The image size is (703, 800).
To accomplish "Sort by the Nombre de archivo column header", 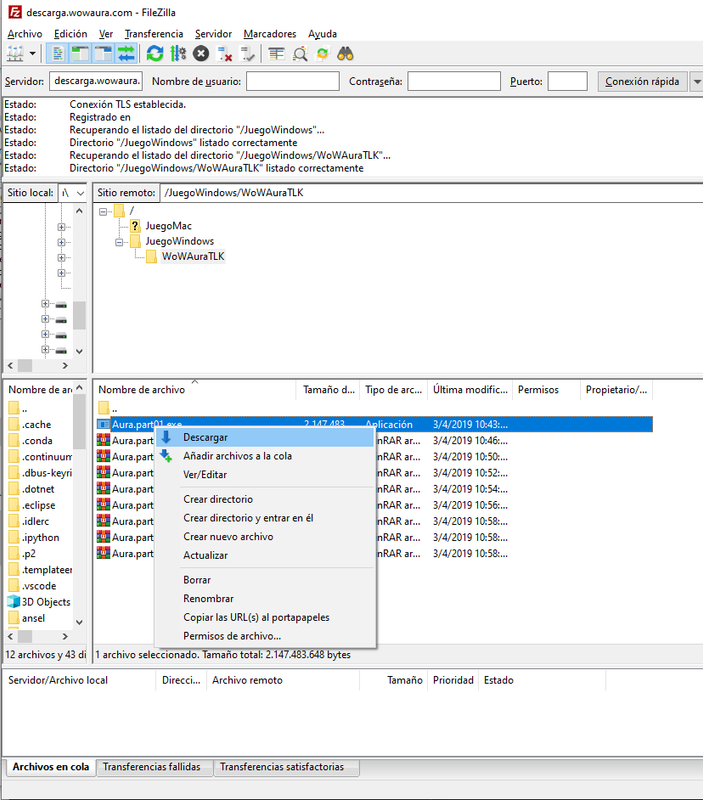I will click(194, 390).
